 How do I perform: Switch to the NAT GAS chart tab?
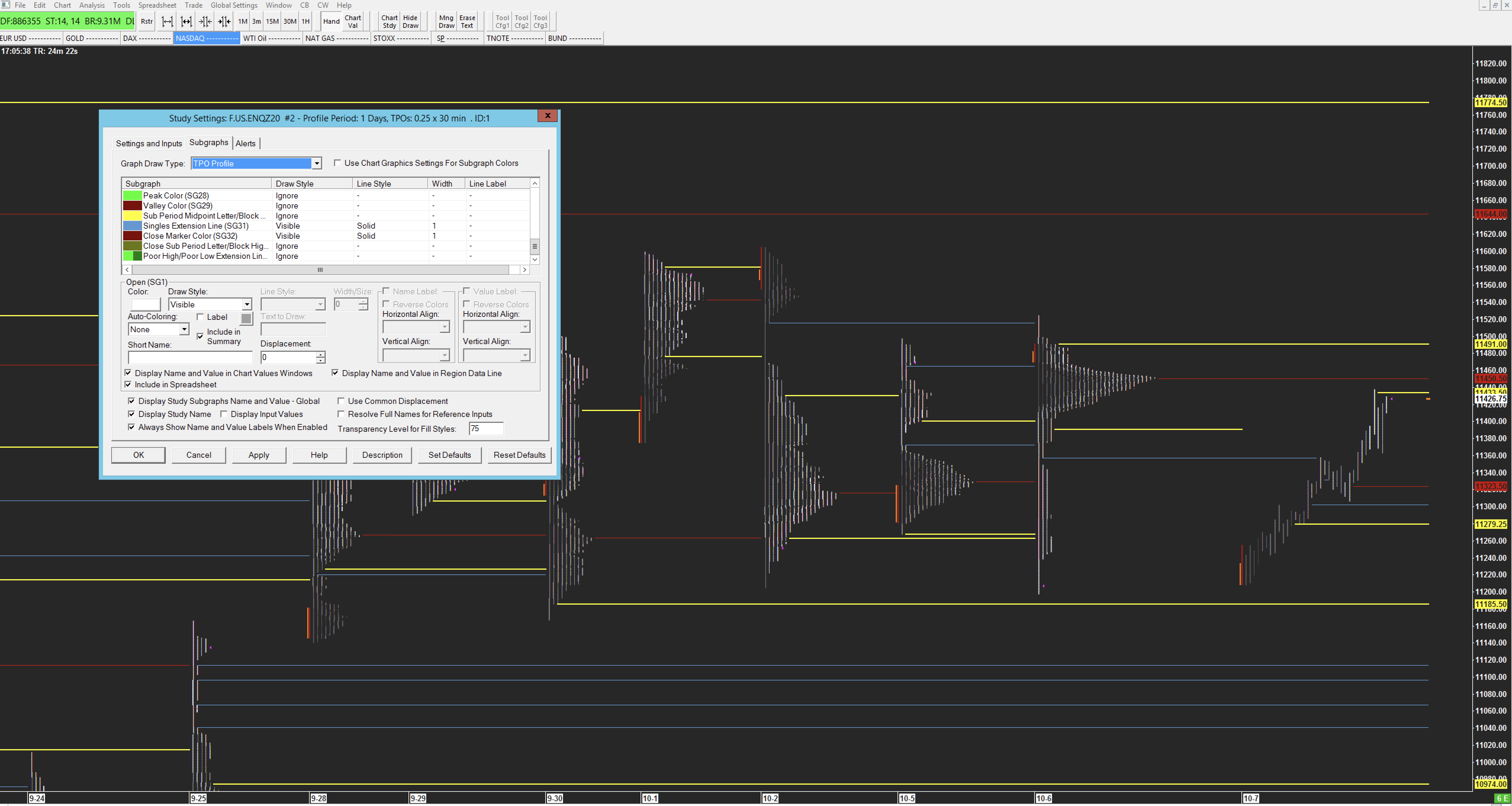[337, 38]
